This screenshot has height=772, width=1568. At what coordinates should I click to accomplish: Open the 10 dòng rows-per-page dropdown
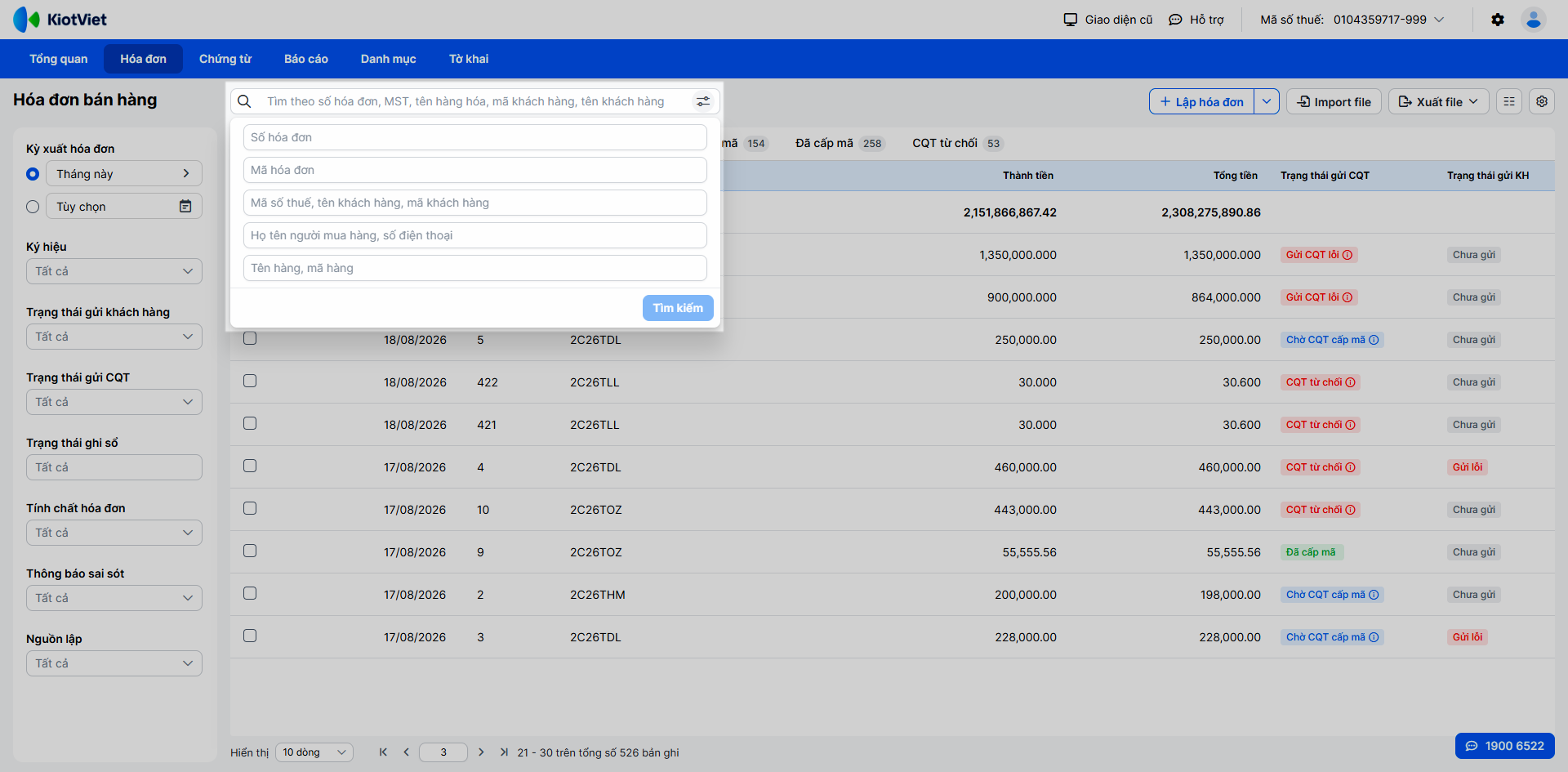[314, 752]
